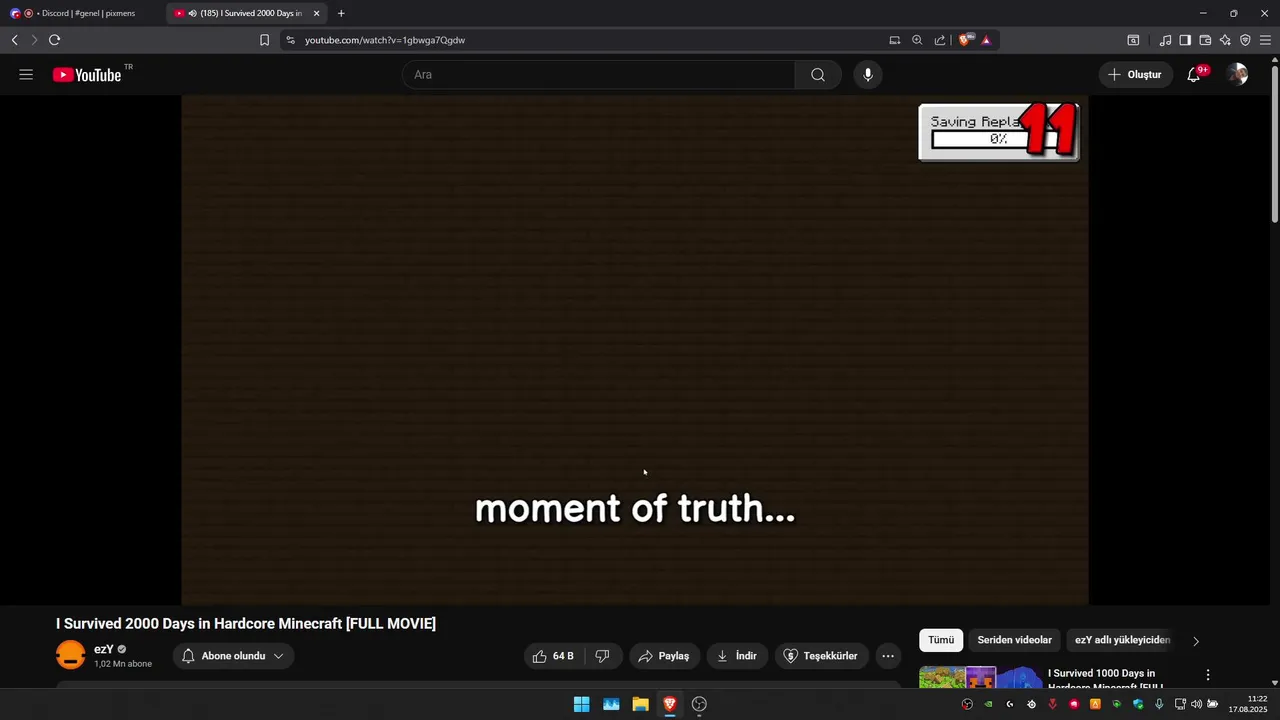Show more filter chips with right arrow
The height and width of the screenshot is (720, 1280).
pos(1196,641)
